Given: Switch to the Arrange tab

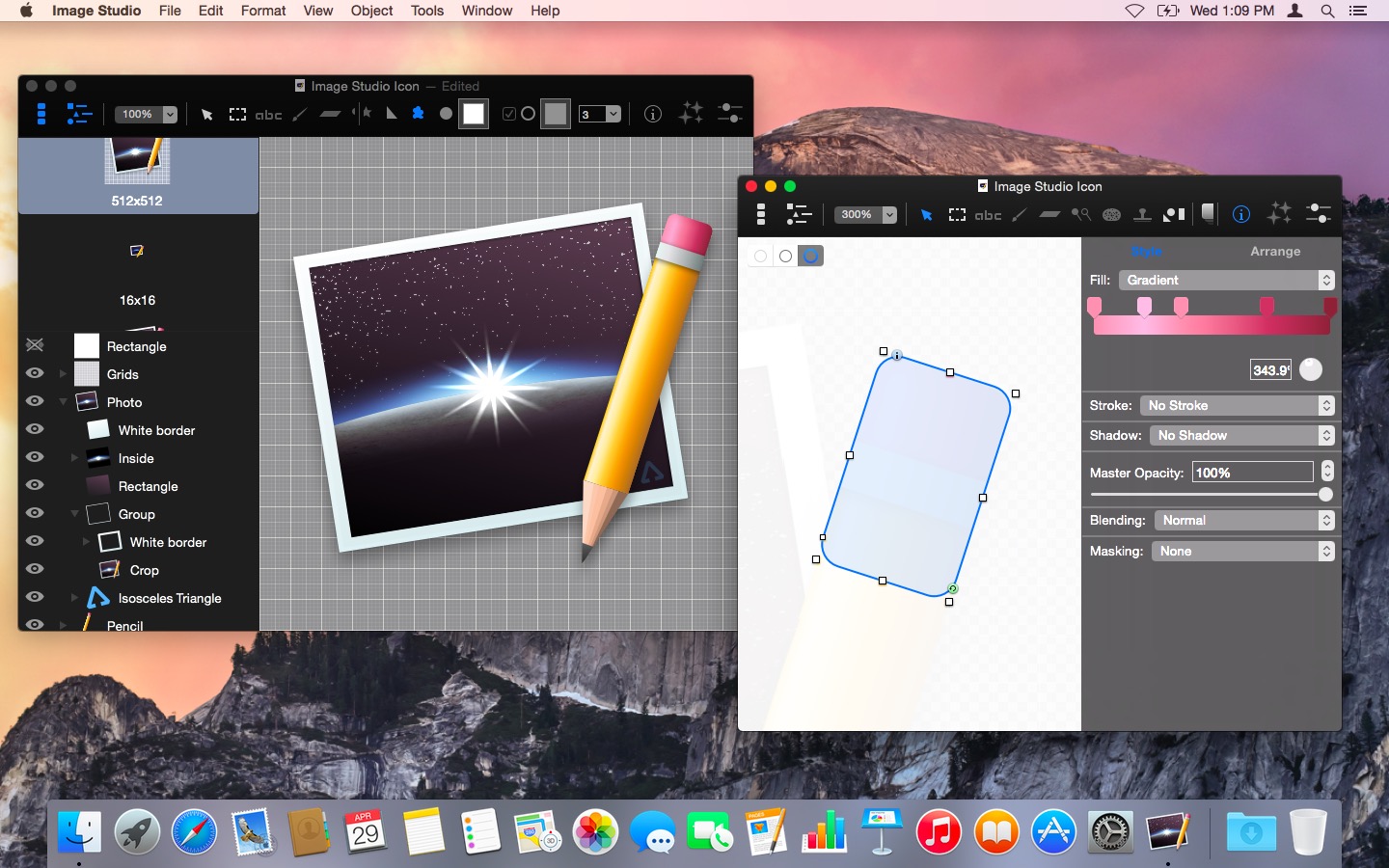Looking at the screenshot, I should coord(1275,251).
